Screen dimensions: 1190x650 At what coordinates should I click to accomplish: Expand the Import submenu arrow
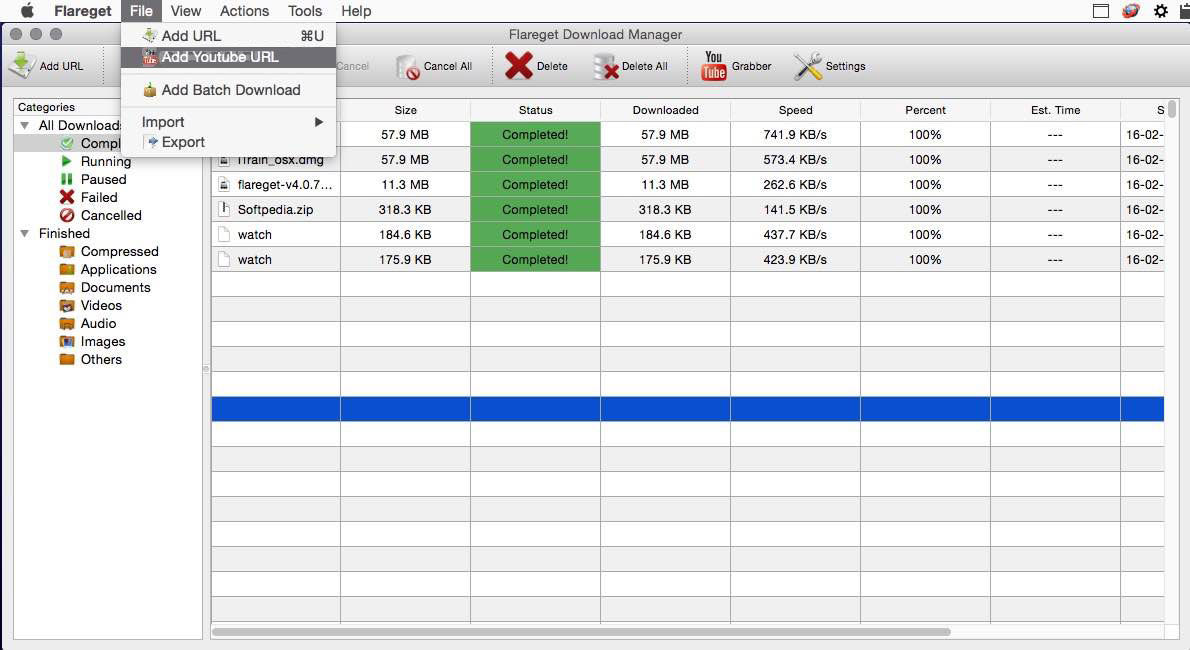[x=319, y=121]
